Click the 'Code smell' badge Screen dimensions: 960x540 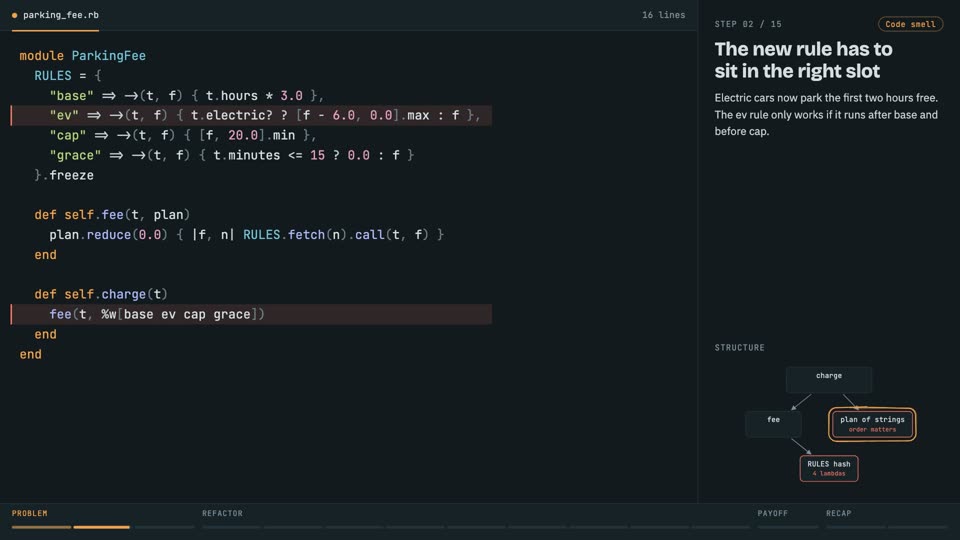pyautogui.click(x=910, y=24)
